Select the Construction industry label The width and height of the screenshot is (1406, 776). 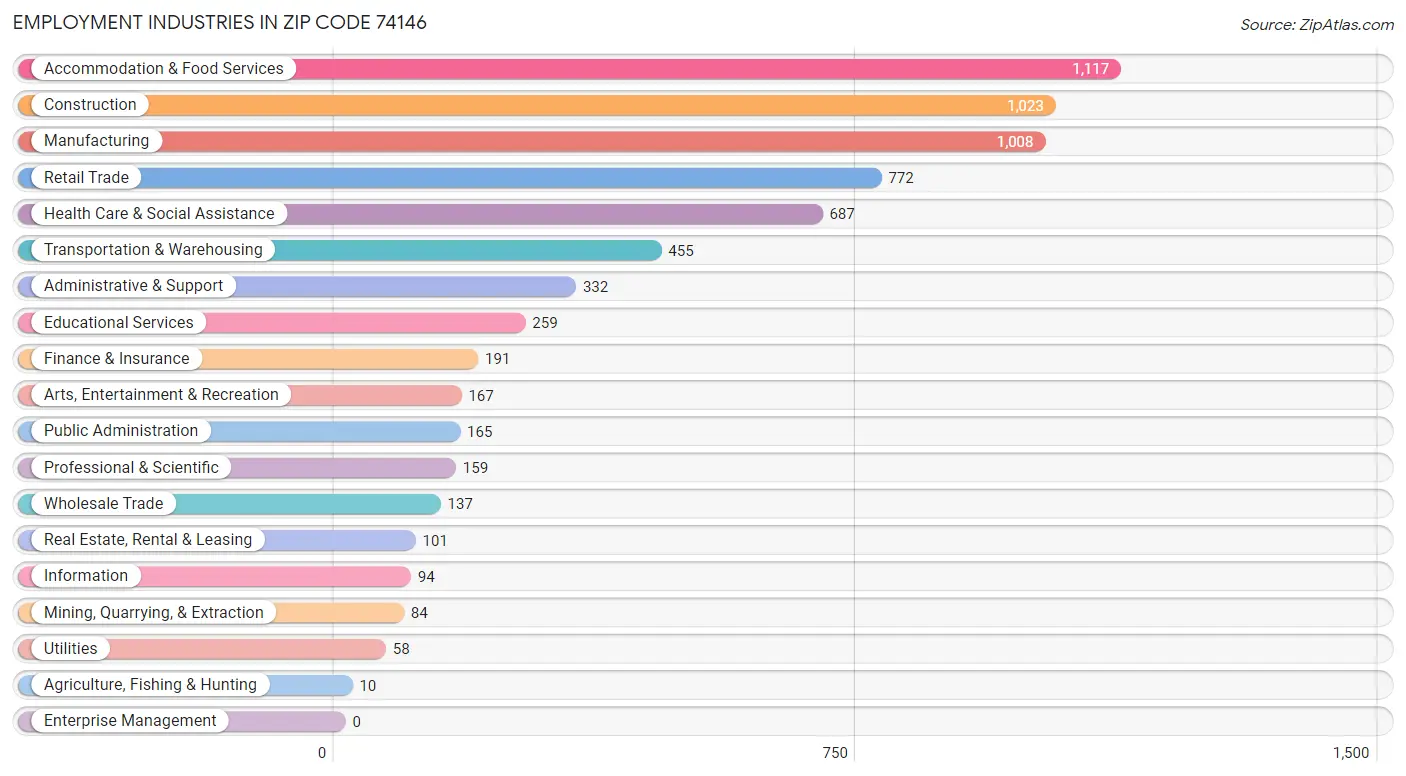pyautogui.click(x=90, y=105)
